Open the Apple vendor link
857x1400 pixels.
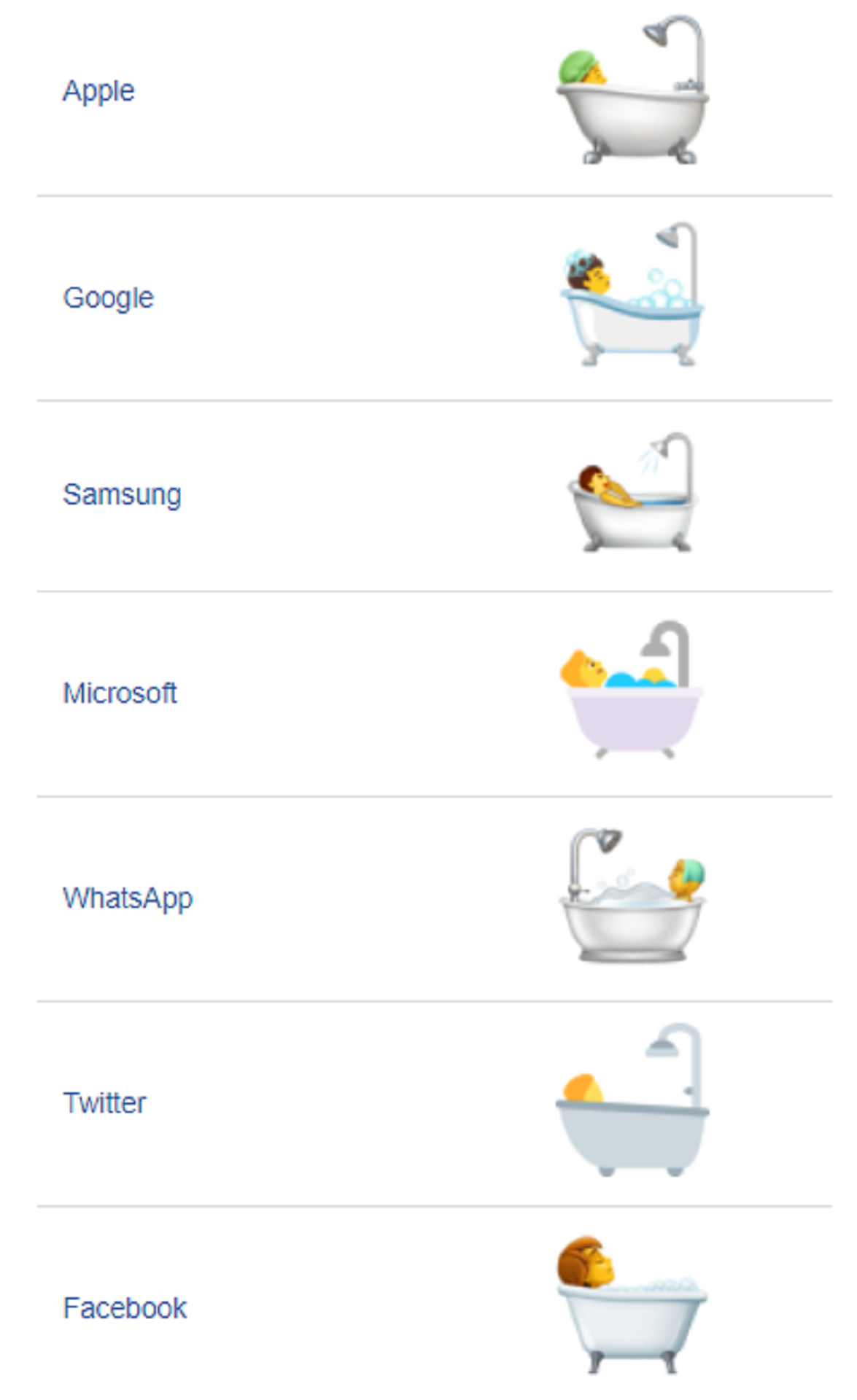click(98, 92)
